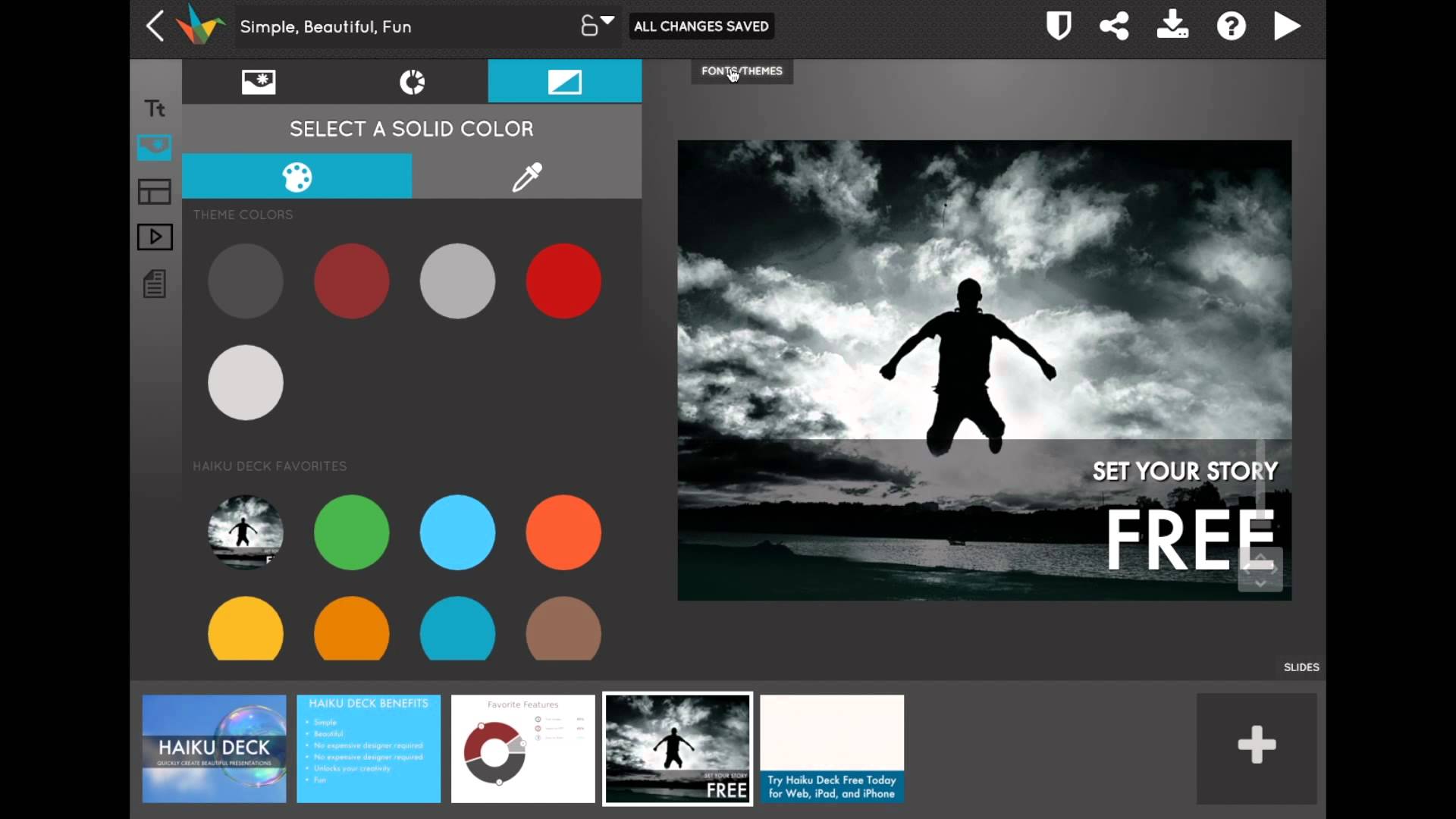This screenshot has width=1456, height=819.
Task: Switch to the eyedropper color picker
Action: click(527, 177)
